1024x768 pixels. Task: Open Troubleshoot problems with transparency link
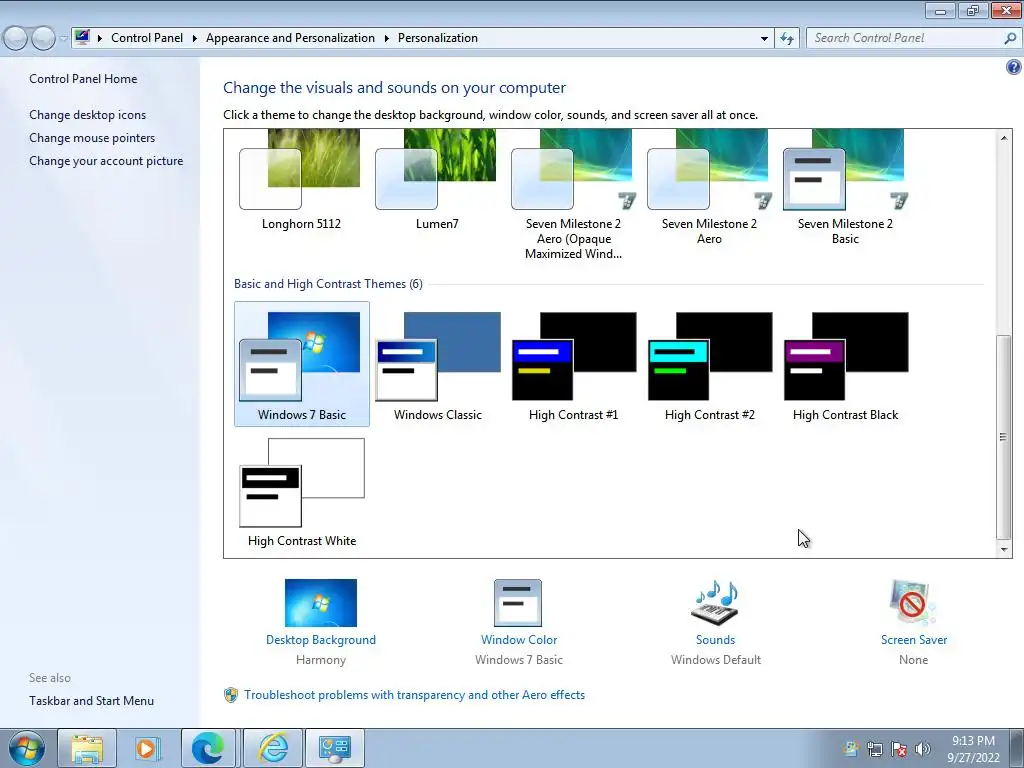click(x=414, y=695)
